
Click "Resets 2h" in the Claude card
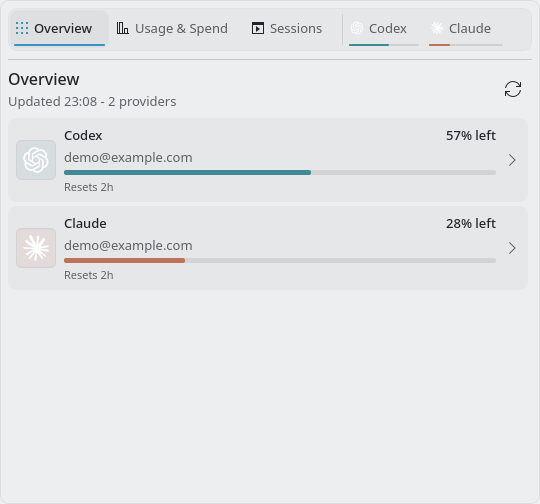[x=89, y=276]
